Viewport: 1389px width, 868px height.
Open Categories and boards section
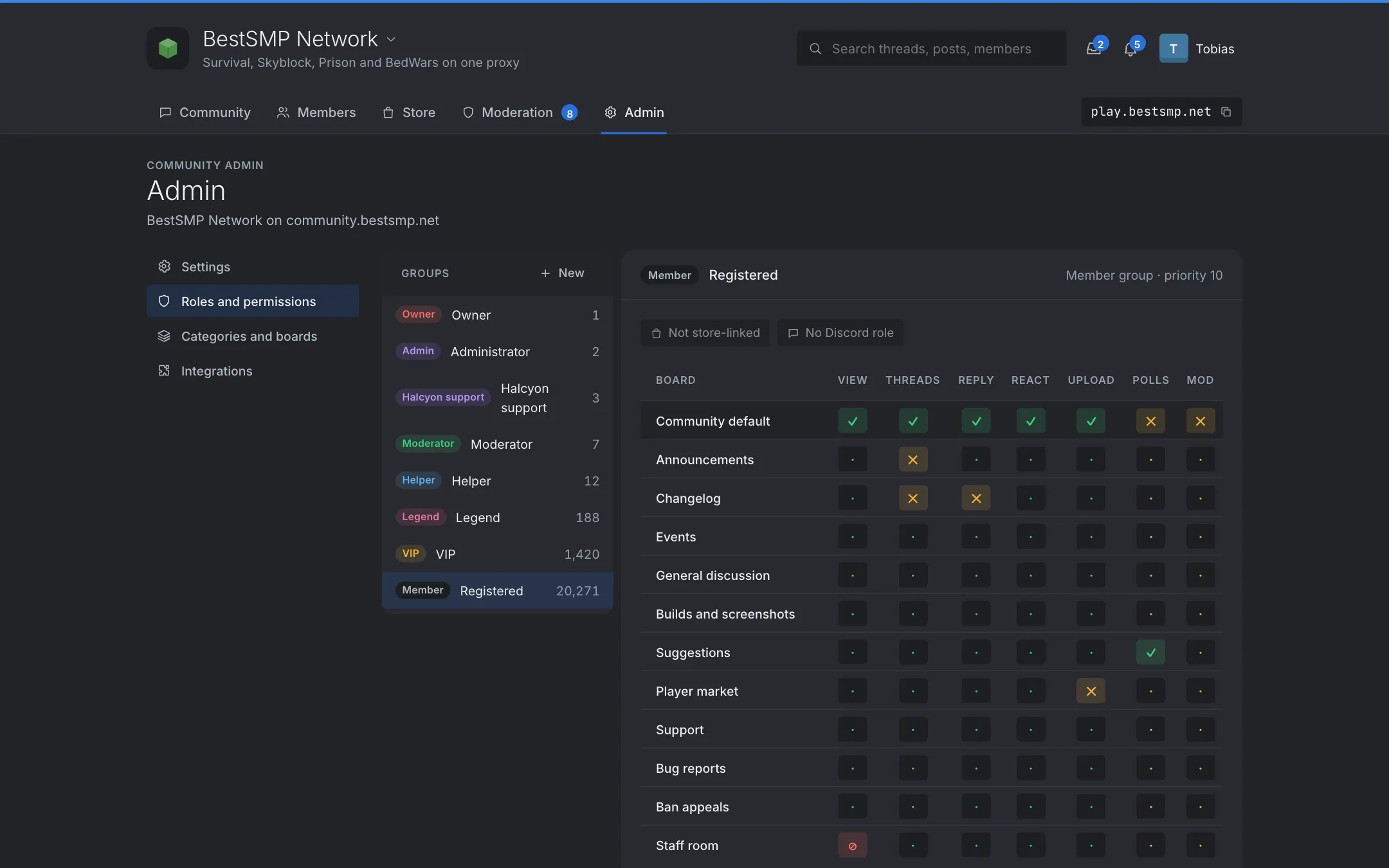(253, 336)
